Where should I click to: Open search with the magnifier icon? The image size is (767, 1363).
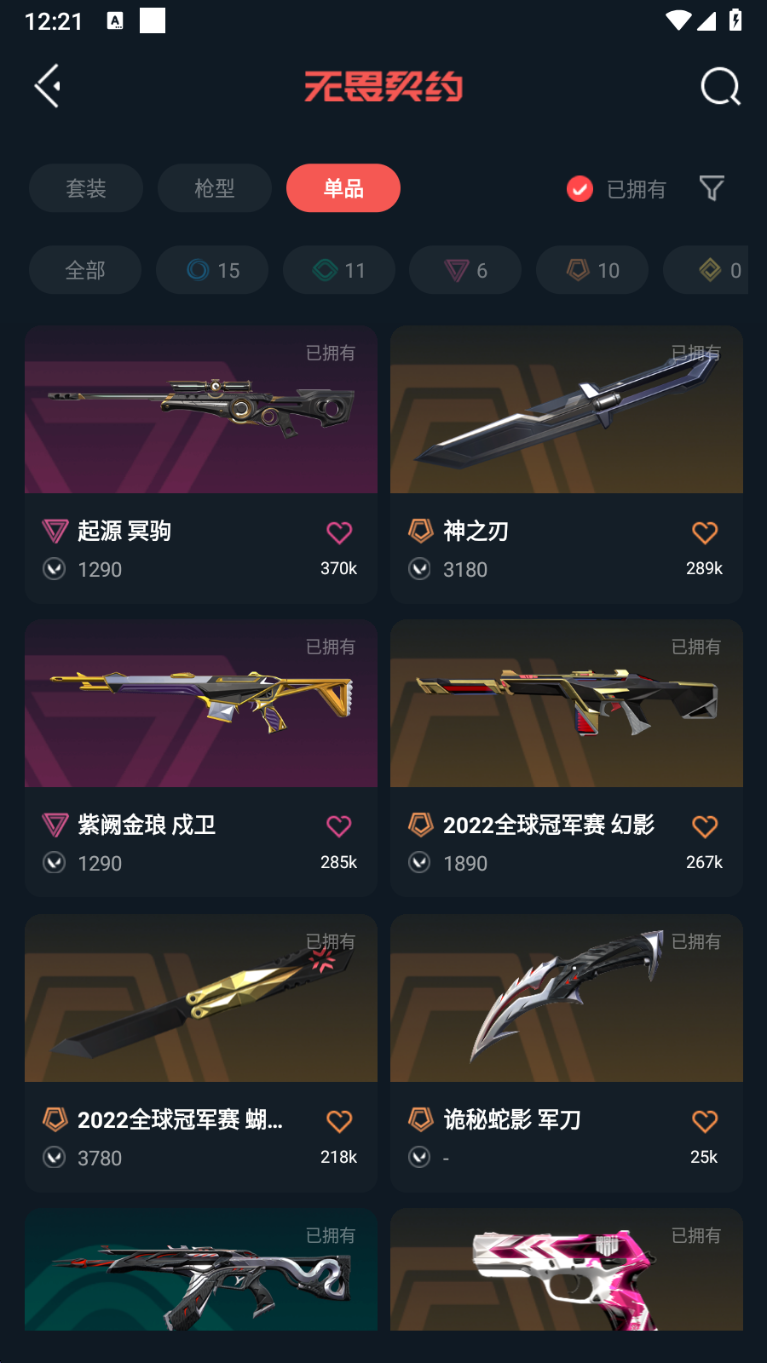(x=720, y=87)
